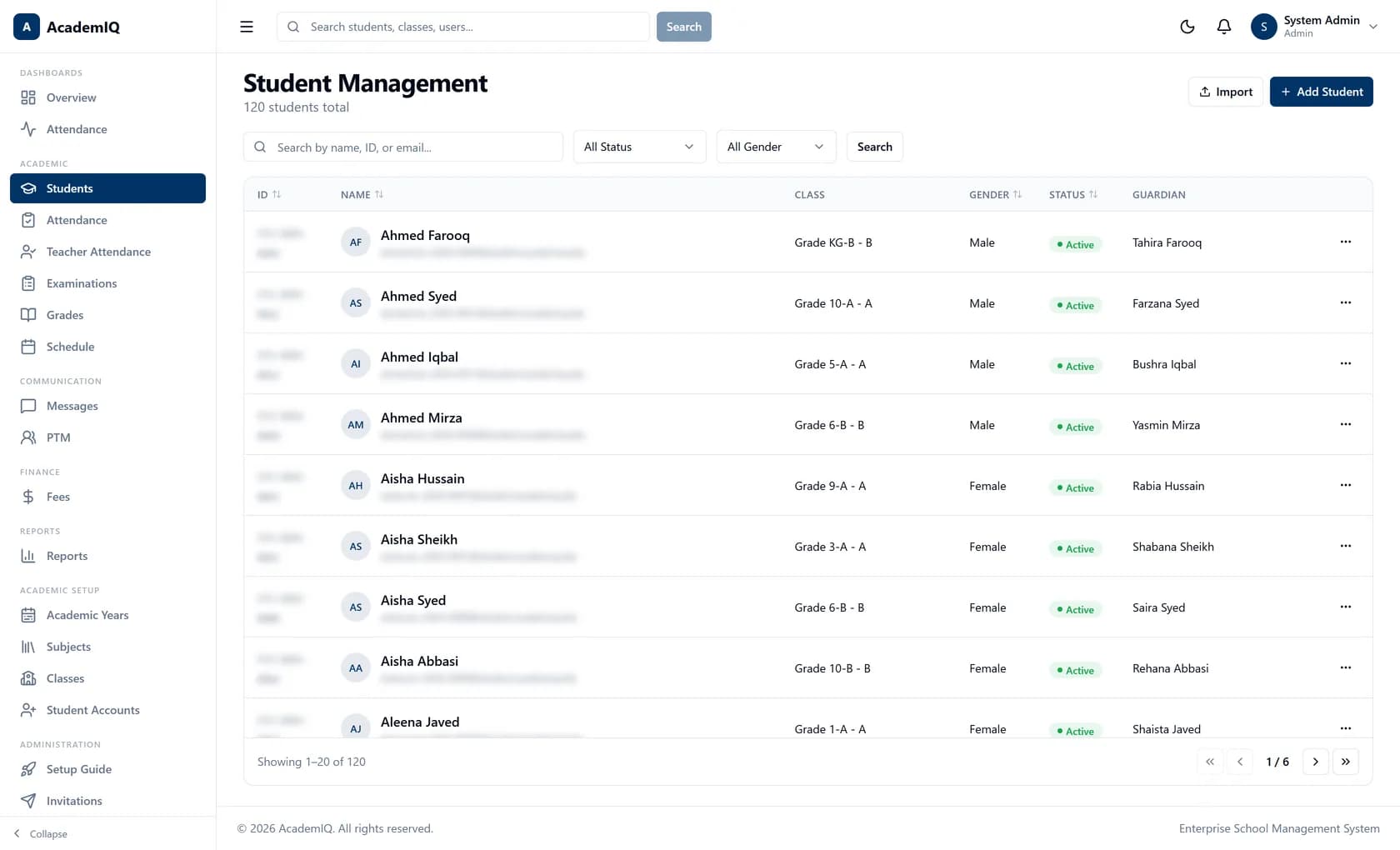Click the Academic Years calendar icon
The width and height of the screenshot is (1400, 850).
(x=28, y=615)
